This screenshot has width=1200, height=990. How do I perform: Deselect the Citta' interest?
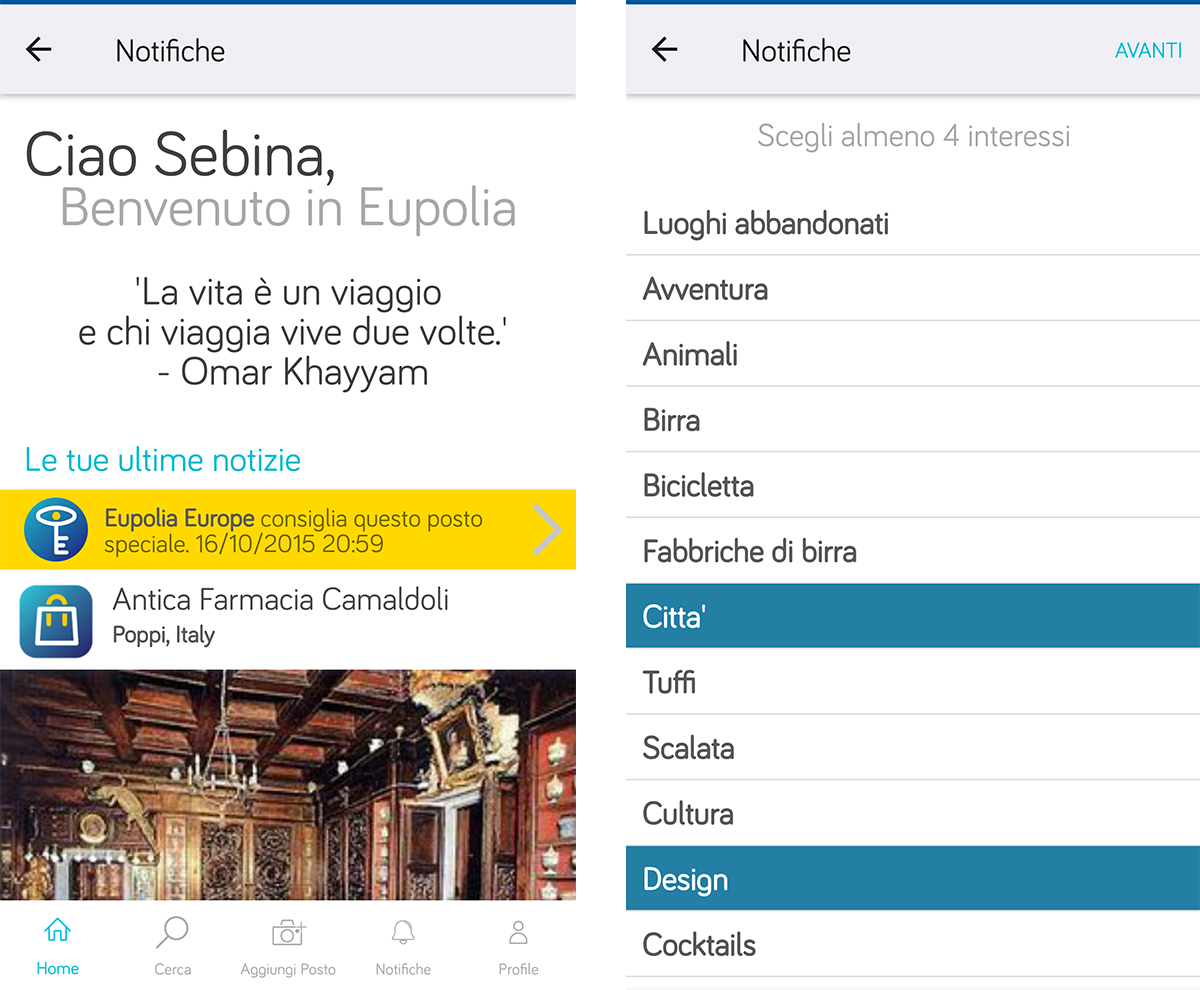click(x=912, y=617)
